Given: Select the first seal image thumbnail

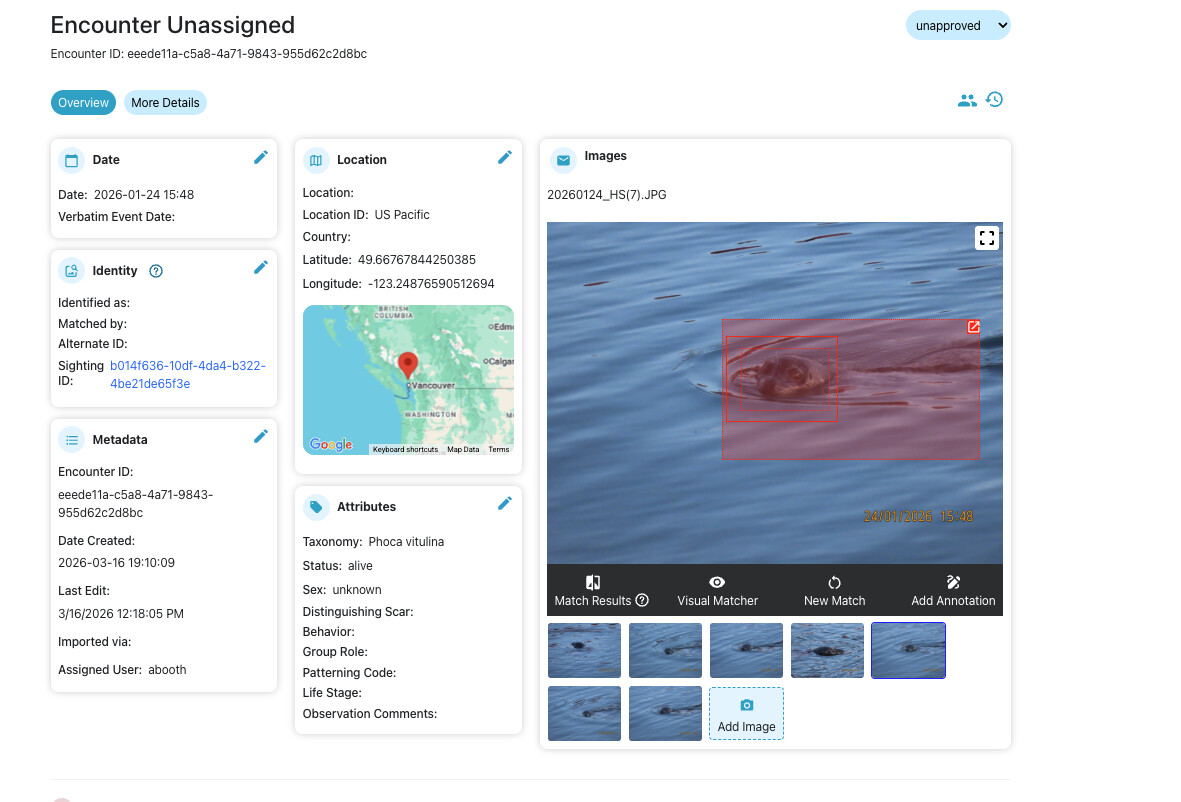Looking at the screenshot, I should 584,650.
